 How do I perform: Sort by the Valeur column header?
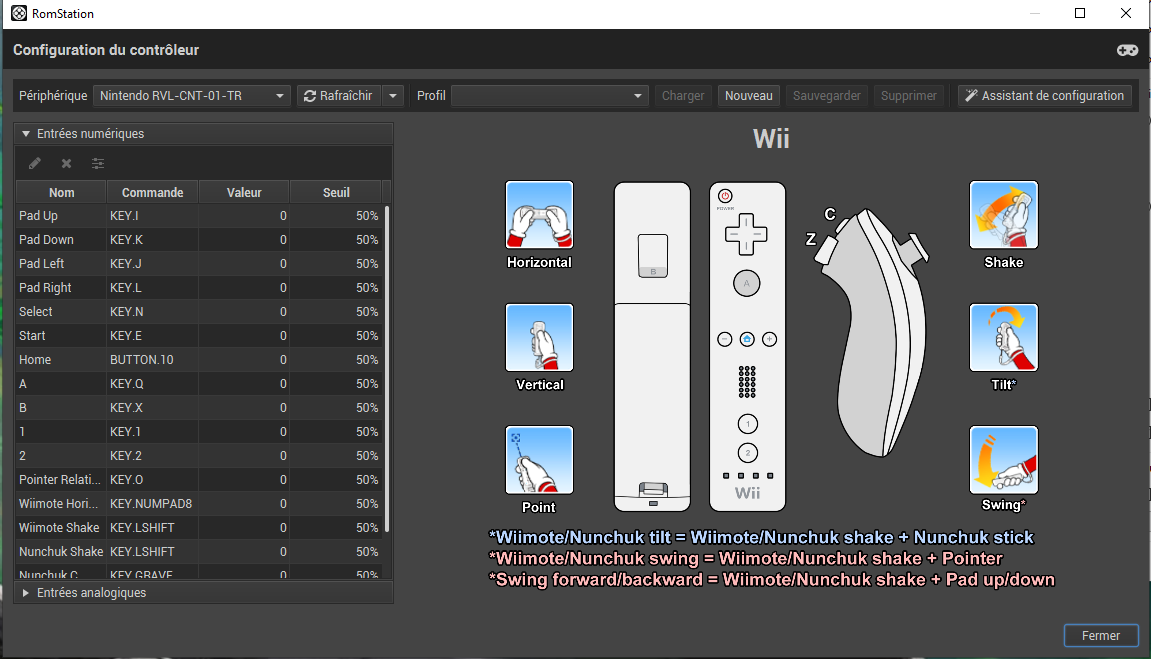click(x=244, y=192)
